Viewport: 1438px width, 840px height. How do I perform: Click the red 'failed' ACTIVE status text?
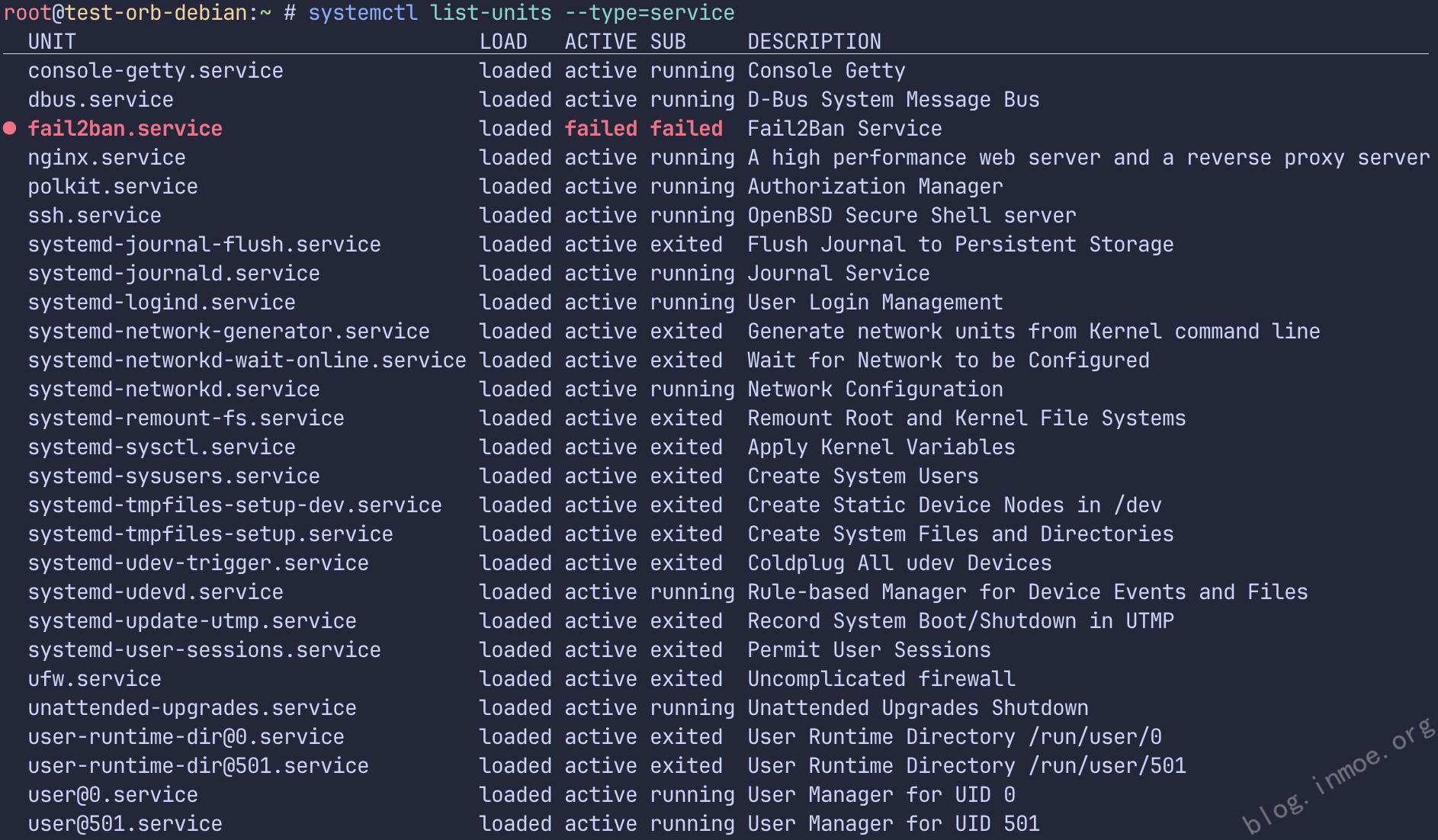(601, 129)
